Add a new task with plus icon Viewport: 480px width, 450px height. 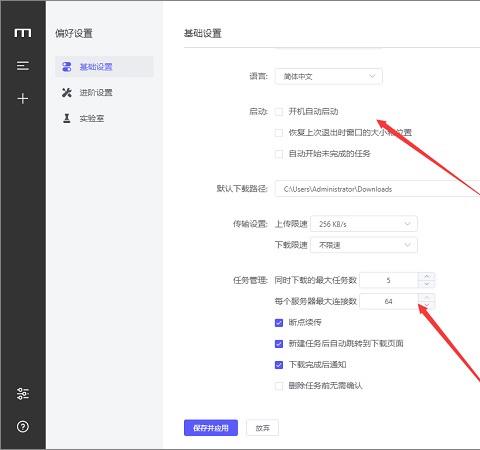23,99
